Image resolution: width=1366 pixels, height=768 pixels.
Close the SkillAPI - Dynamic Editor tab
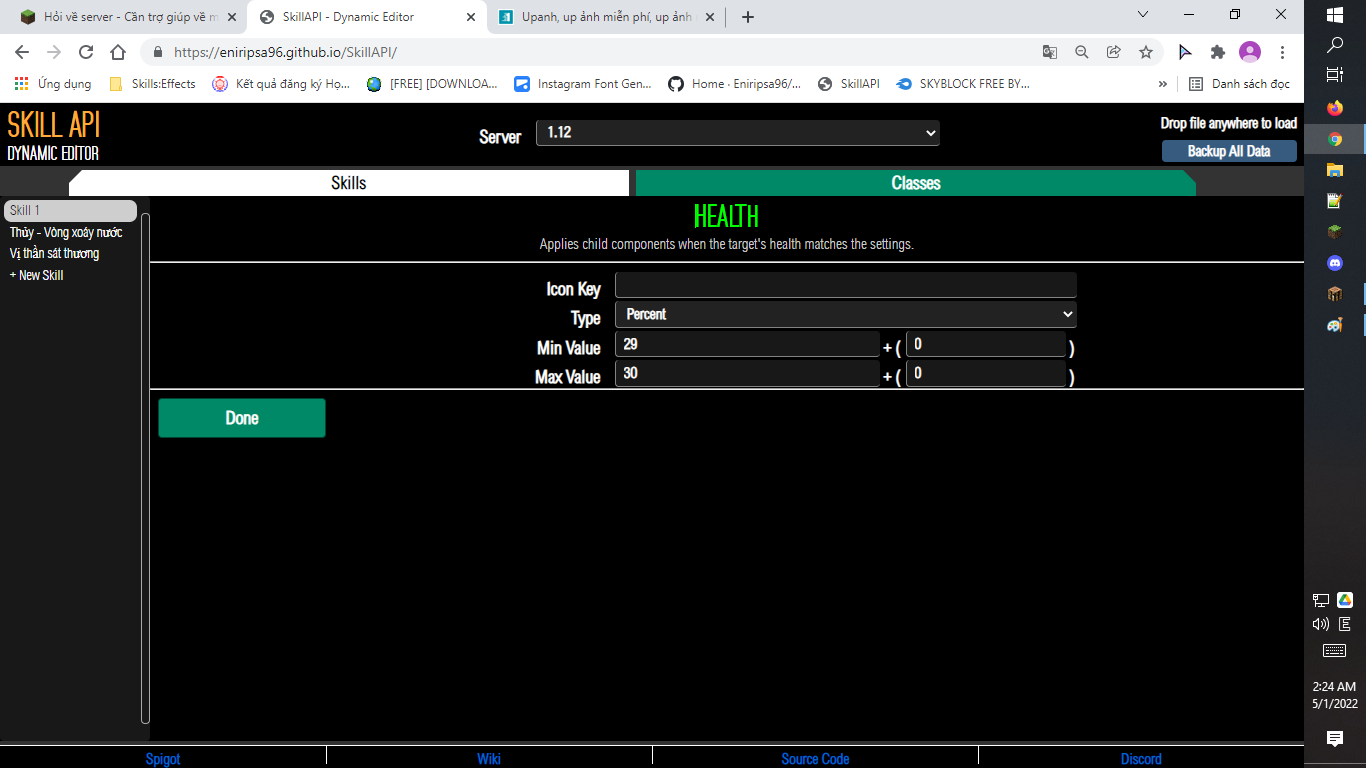(x=470, y=17)
